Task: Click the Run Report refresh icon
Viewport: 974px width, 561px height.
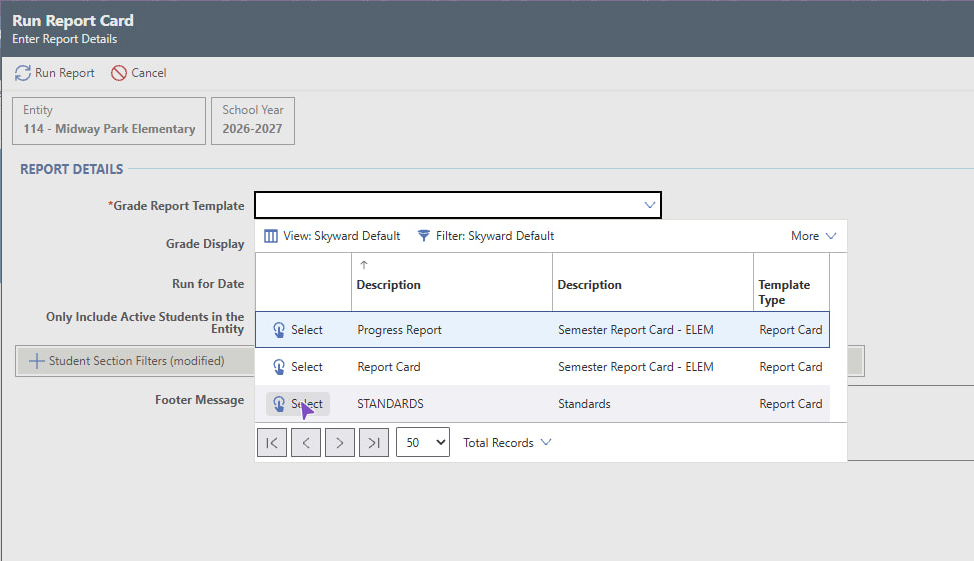Action: 23,73
